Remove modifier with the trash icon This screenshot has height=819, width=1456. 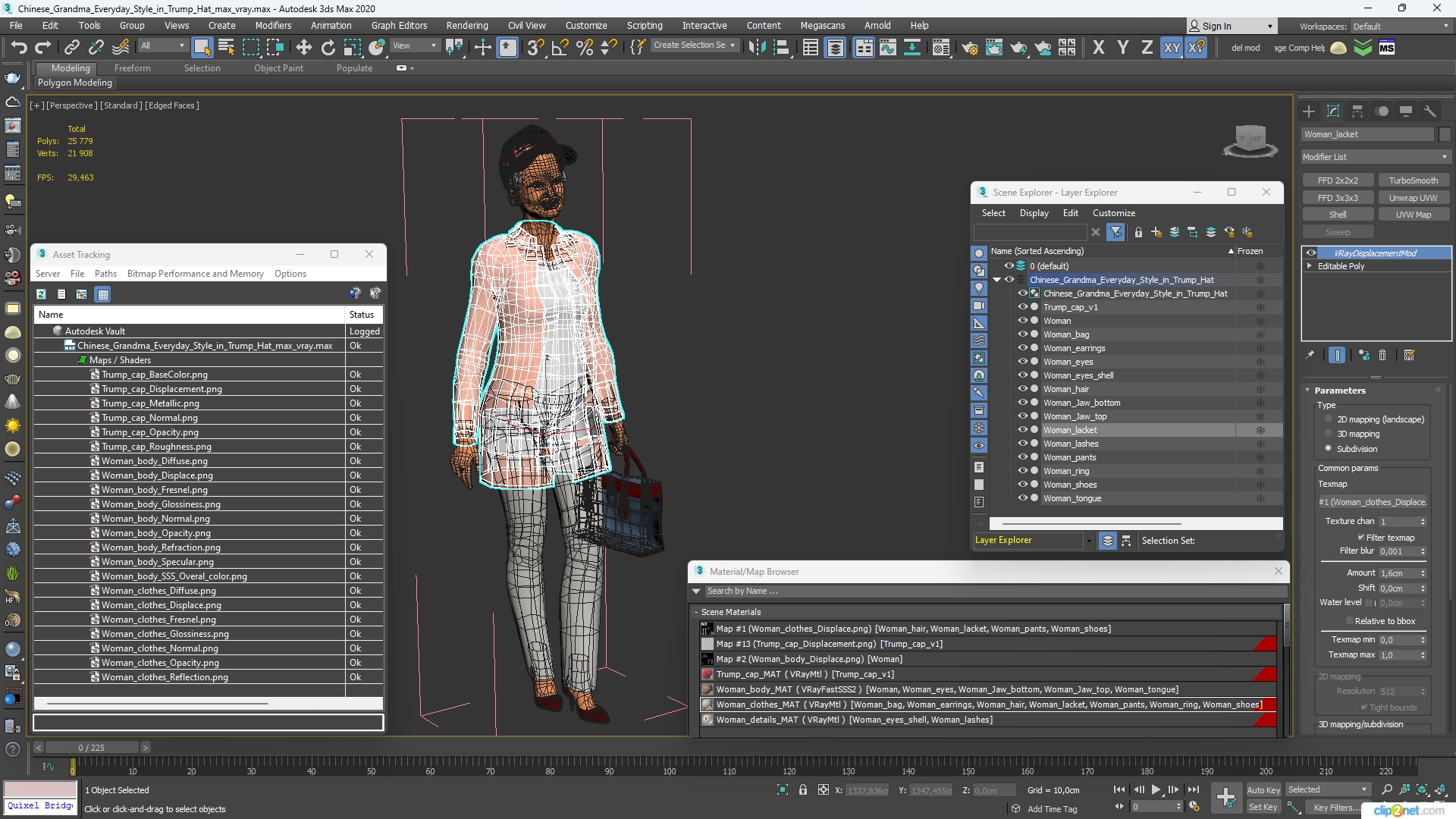(x=1382, y=355)
